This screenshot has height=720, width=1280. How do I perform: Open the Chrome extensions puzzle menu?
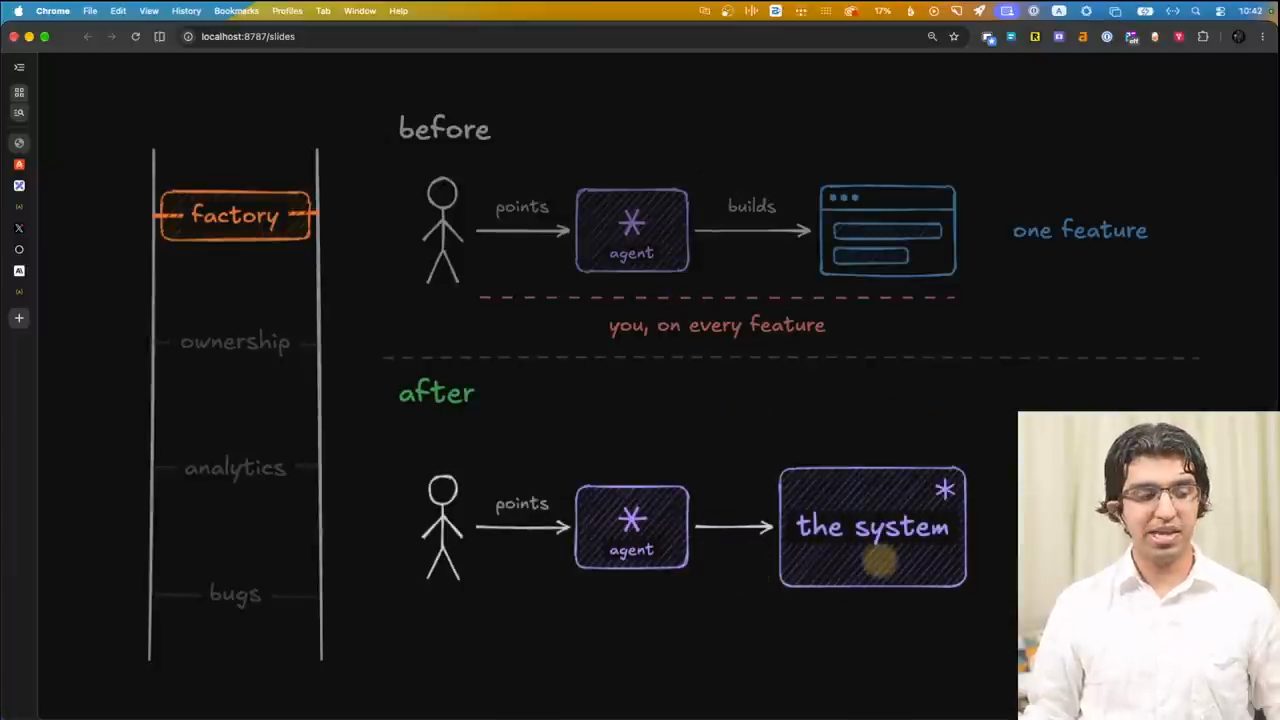(x=1203, y=37)
